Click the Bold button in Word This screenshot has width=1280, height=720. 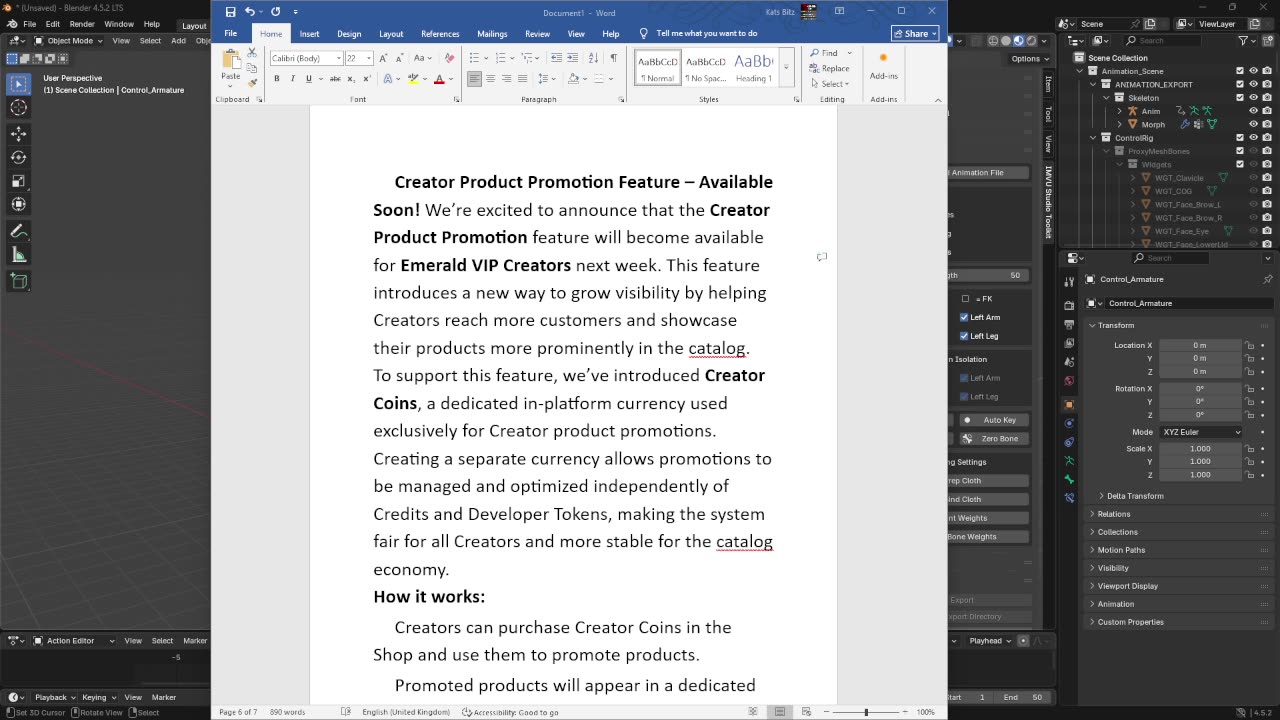(x=276, y=79)
